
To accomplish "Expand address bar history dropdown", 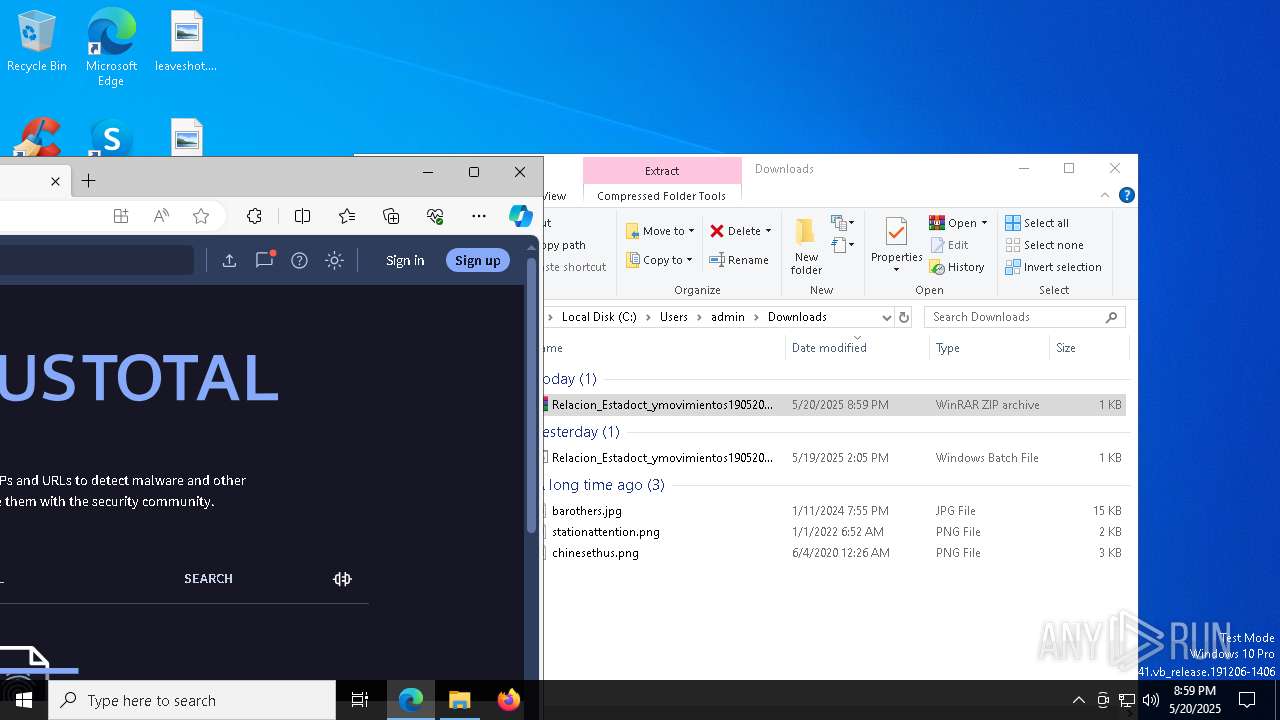I will click(x=886, y=317).
